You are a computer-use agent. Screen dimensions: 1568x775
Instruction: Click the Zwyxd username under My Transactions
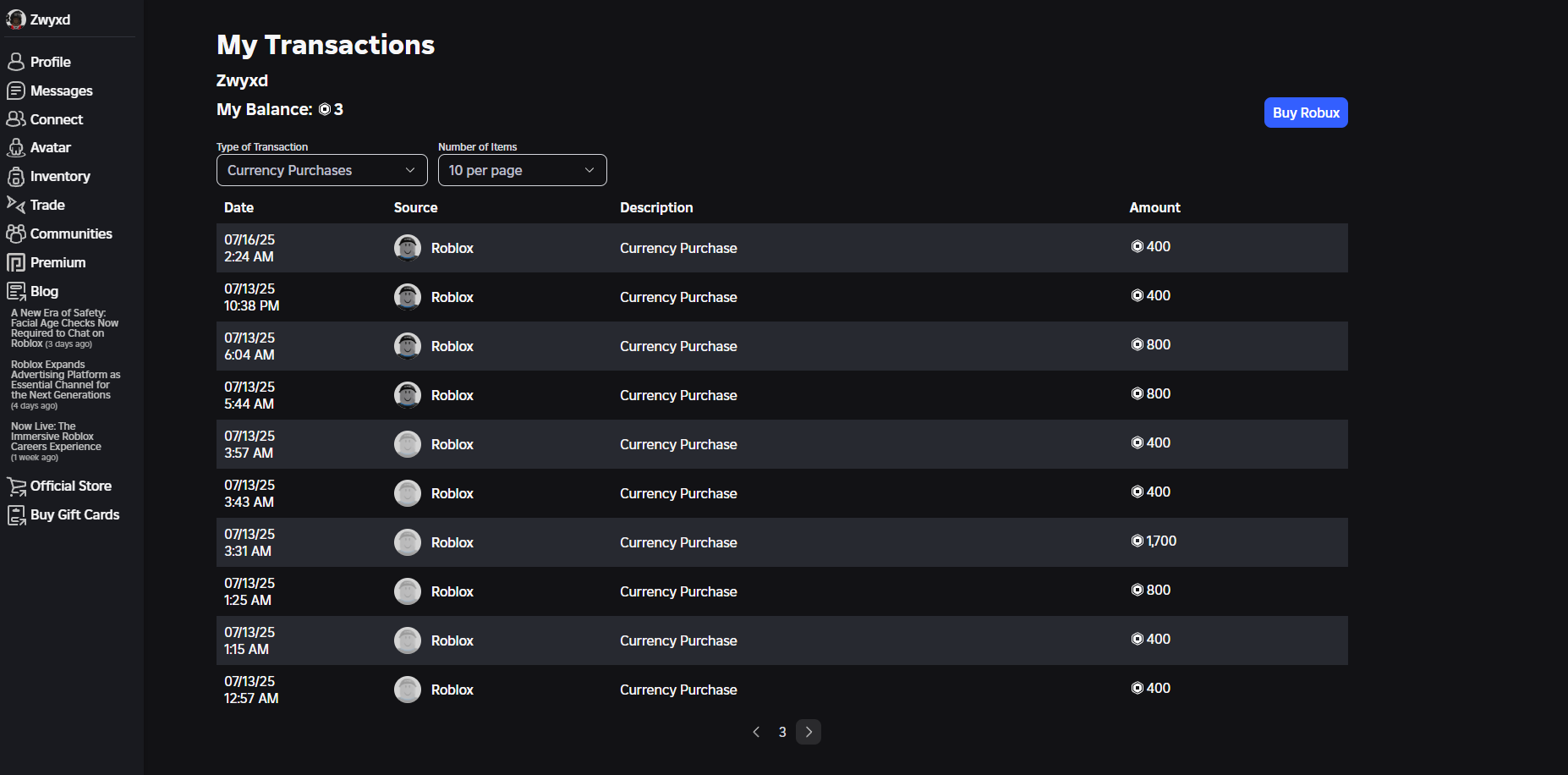(x=242, y=80)
